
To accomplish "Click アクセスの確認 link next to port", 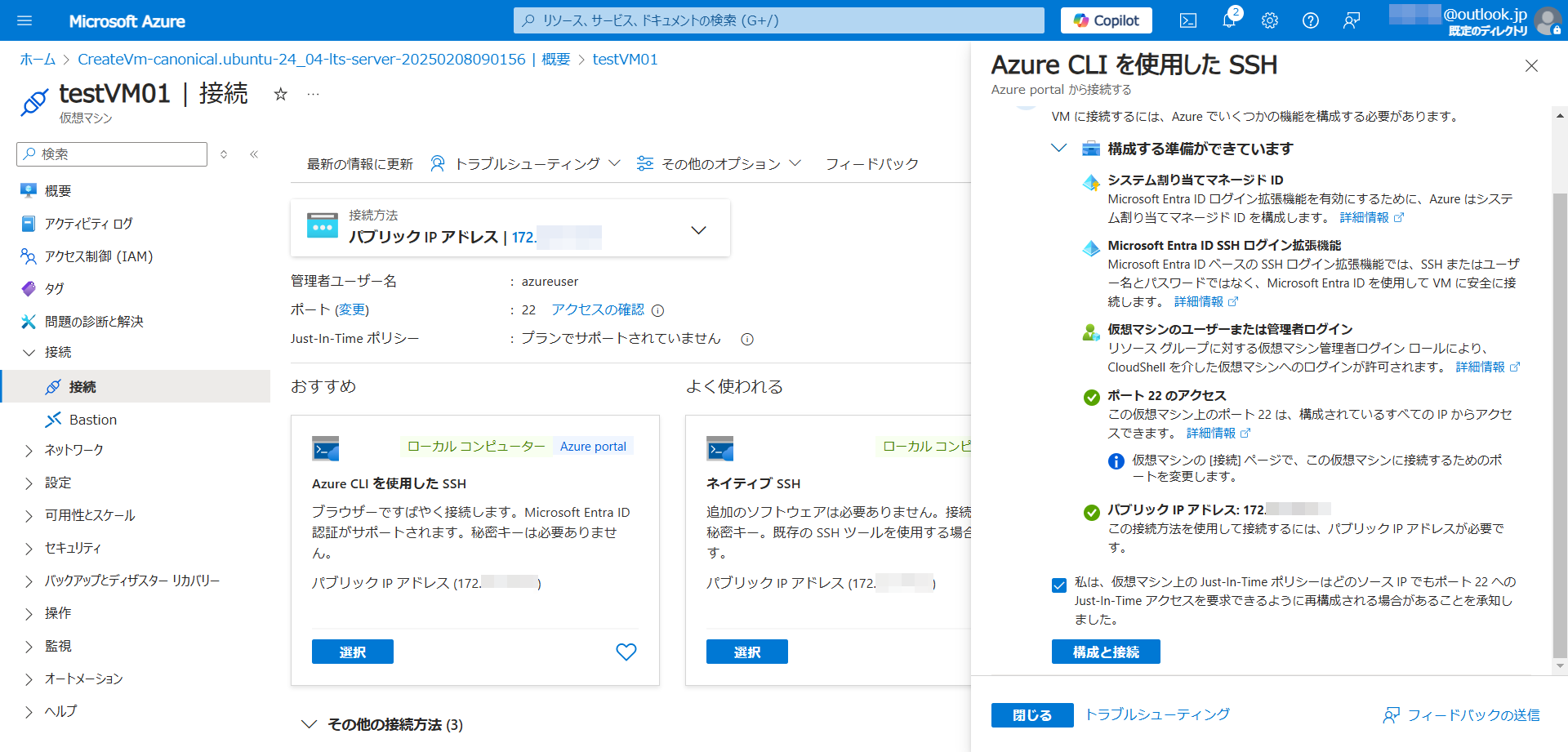I will (597, 309).
